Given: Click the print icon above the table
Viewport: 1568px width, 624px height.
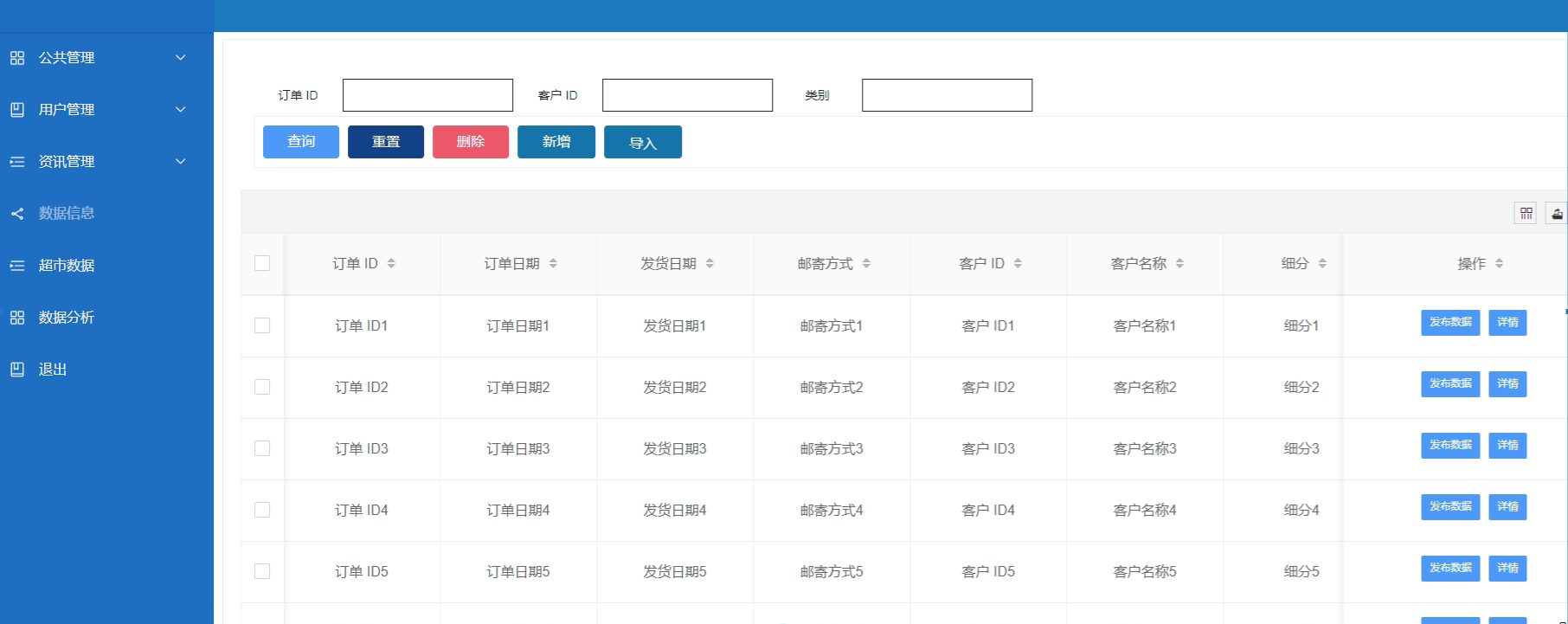Looking at the screenshot, I should (1557, 213).
